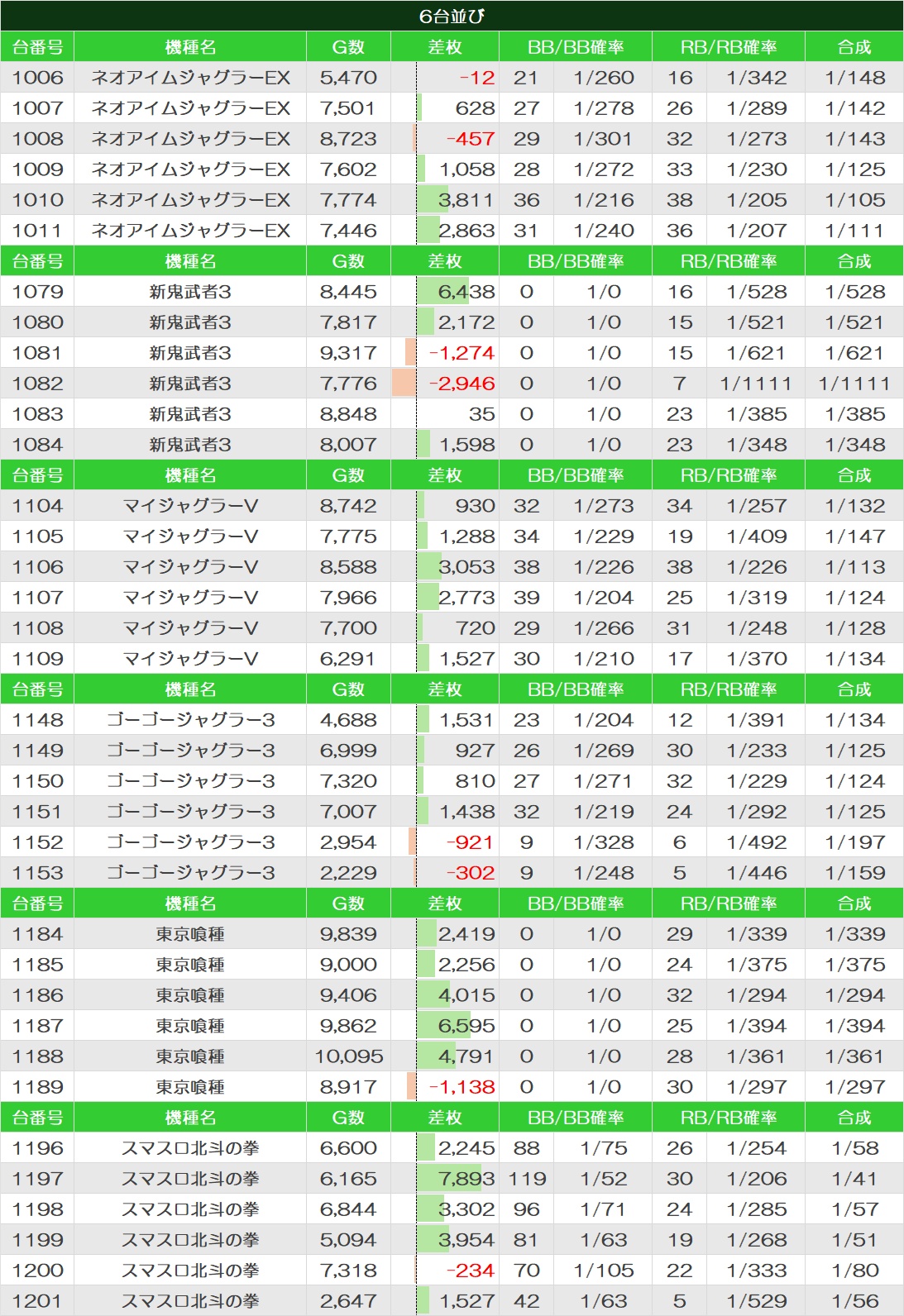
Task: Select 1/385 RB probability for 1083
Action: (757, 414)
